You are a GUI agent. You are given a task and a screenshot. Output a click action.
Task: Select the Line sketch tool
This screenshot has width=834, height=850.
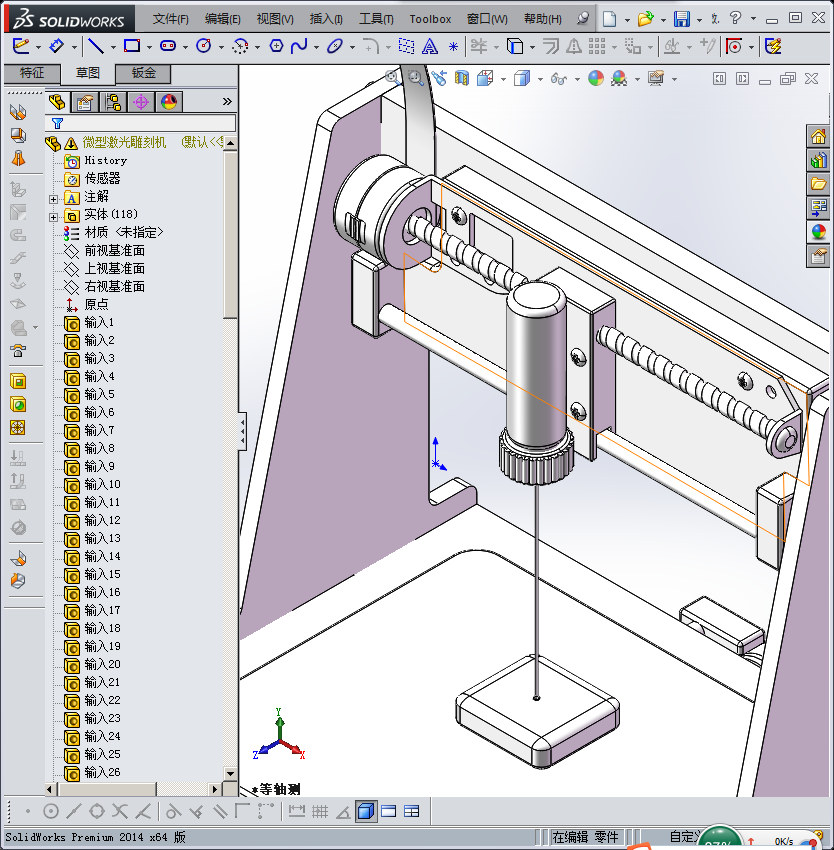pos(96,47)
